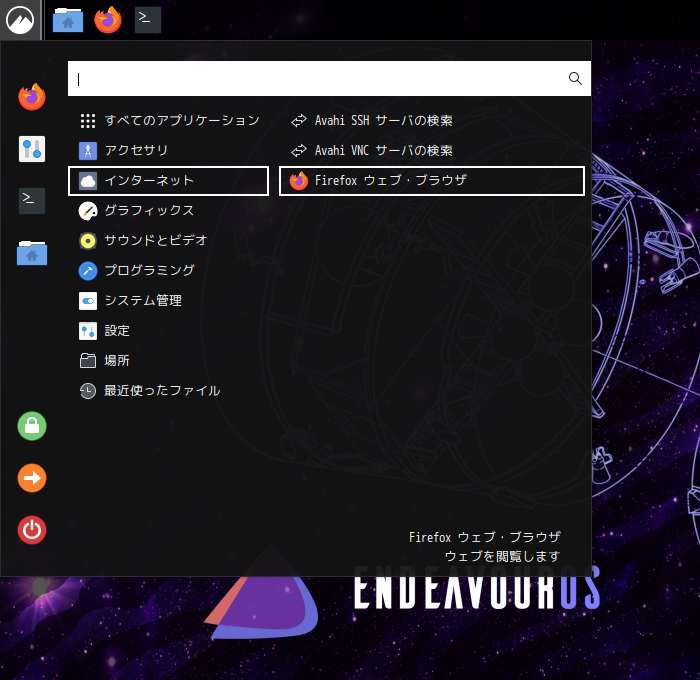Click the arrows icon beside Avahi VNC entry
700x680 pixels.
[299, 150]
